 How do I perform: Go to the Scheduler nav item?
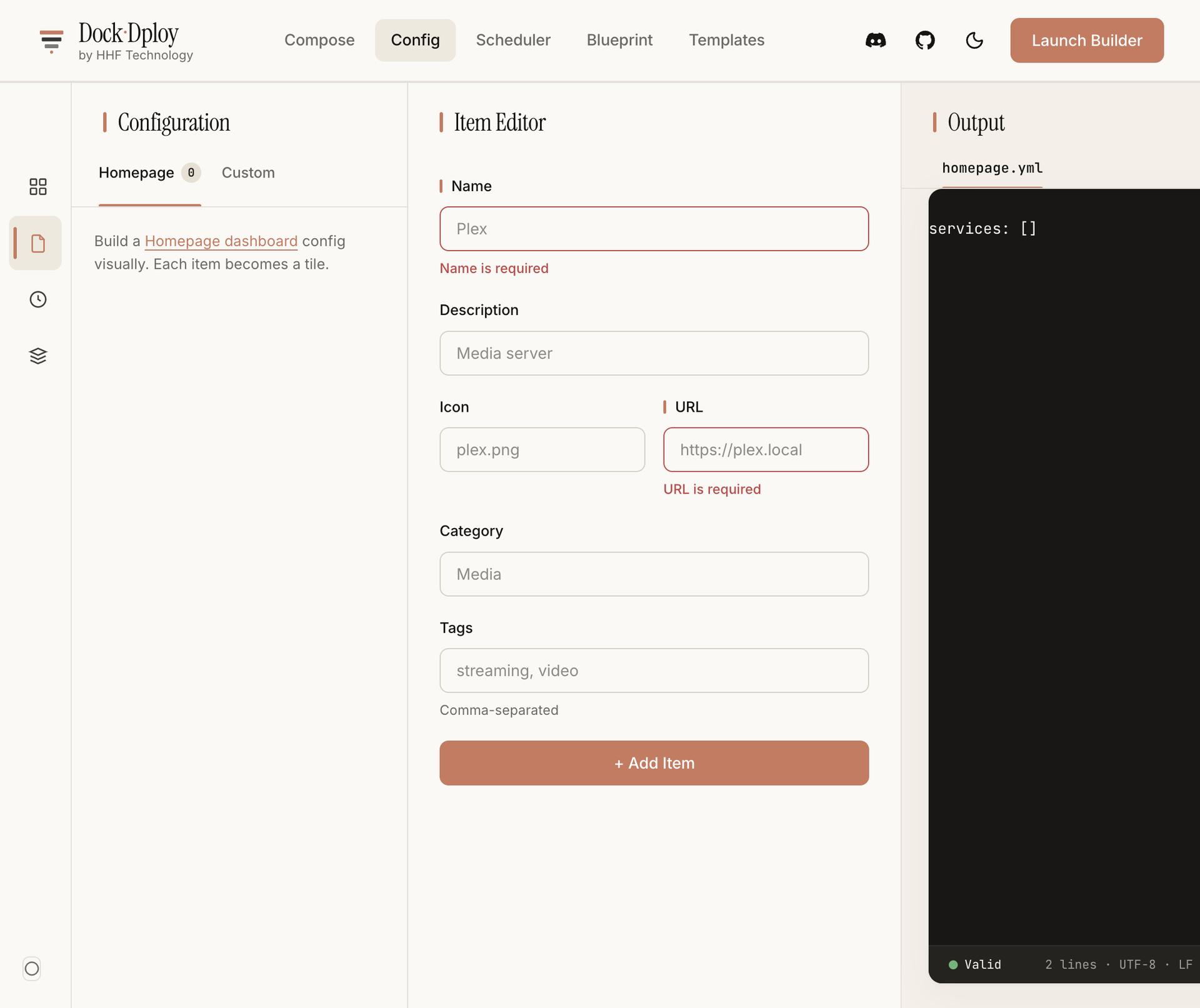tap(513, 40)
